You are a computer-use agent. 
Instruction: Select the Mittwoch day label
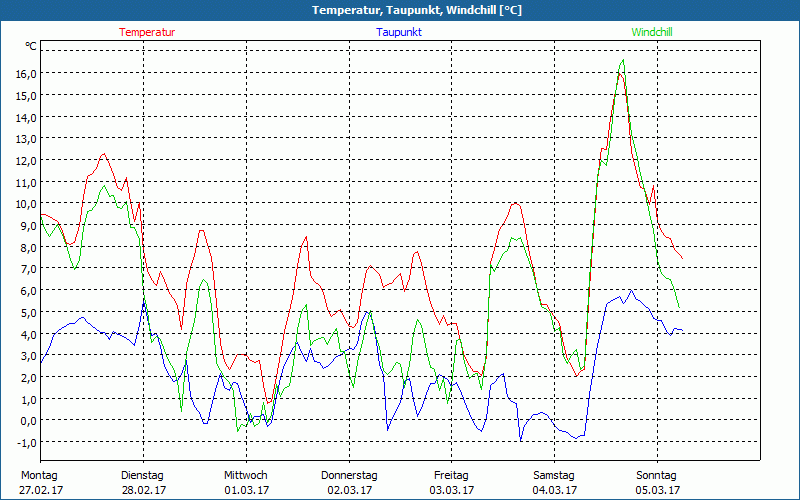click(246, 475)
